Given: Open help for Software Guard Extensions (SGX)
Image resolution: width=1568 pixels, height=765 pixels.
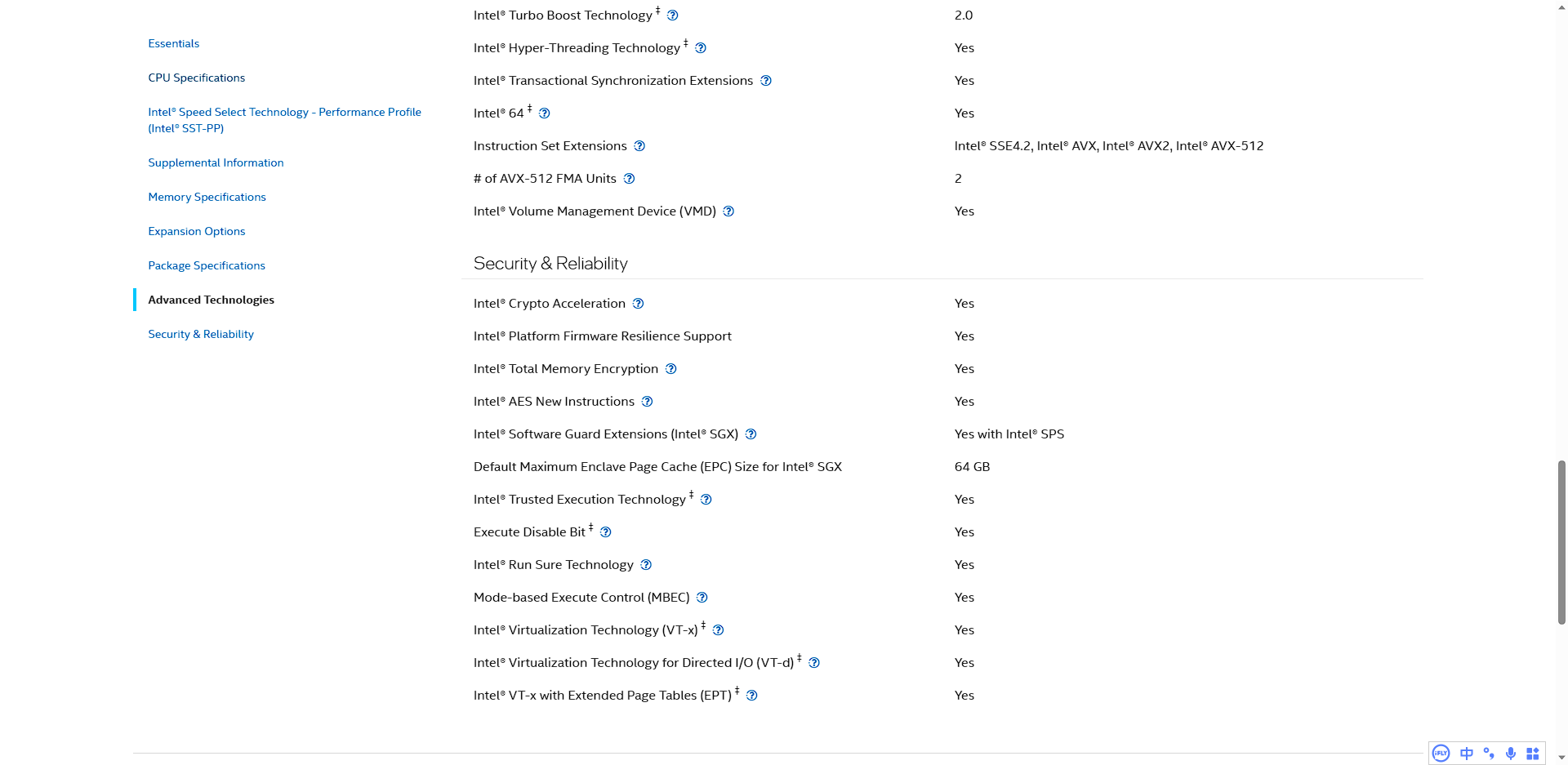Looking at the screenshot, I should point(751,434).
